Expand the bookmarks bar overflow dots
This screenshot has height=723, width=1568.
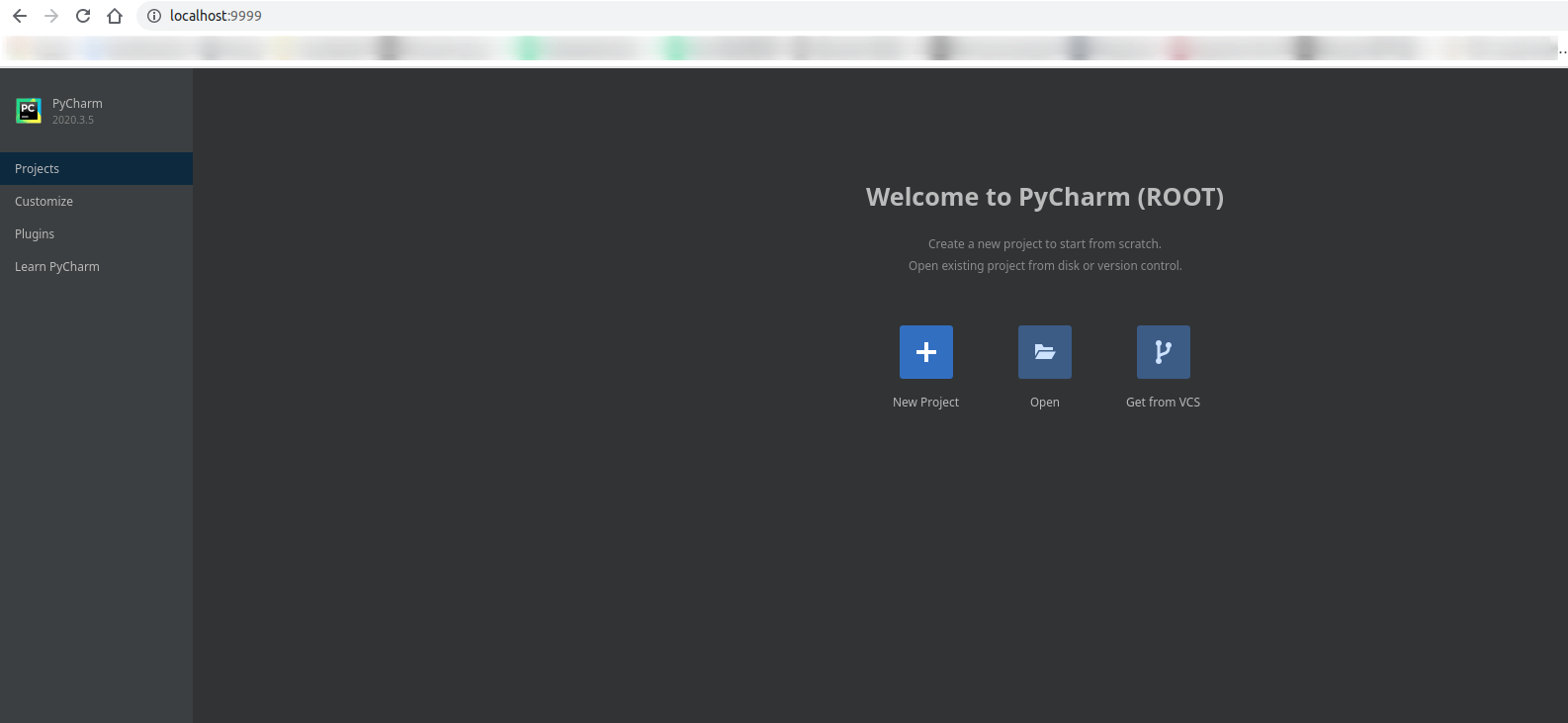click(x=1562, y=49)
